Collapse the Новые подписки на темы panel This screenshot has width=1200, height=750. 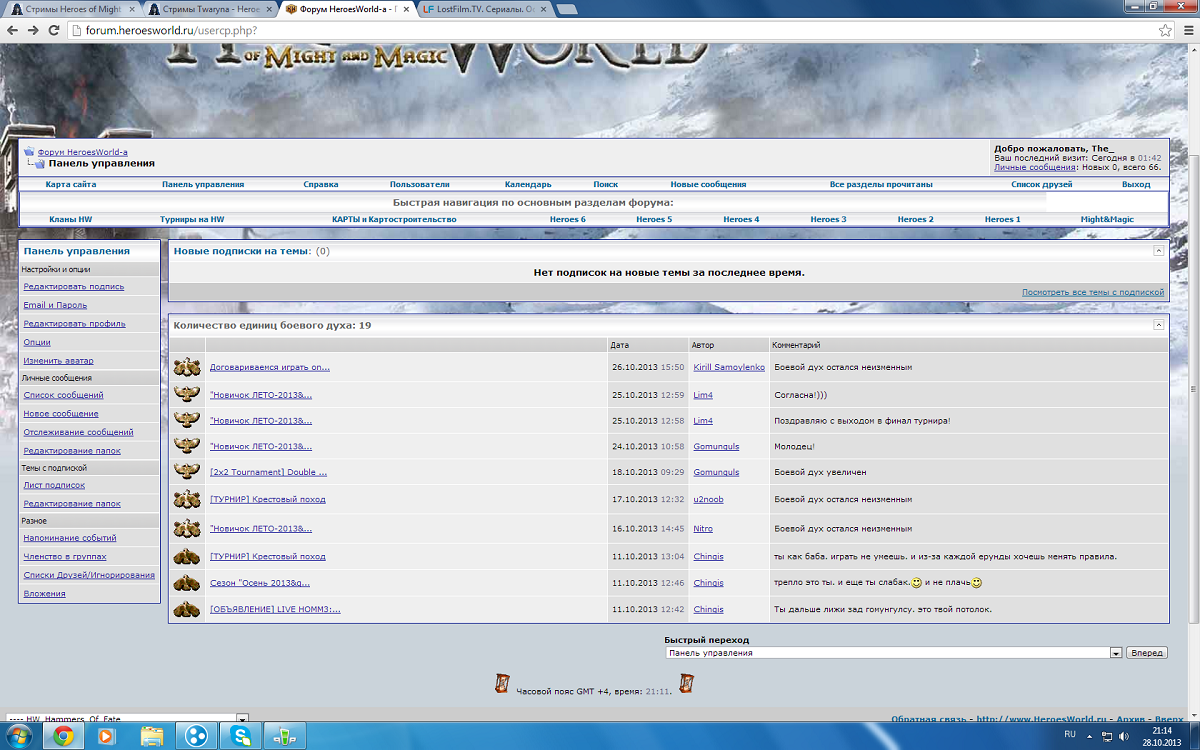click(x=1159, y=251)
